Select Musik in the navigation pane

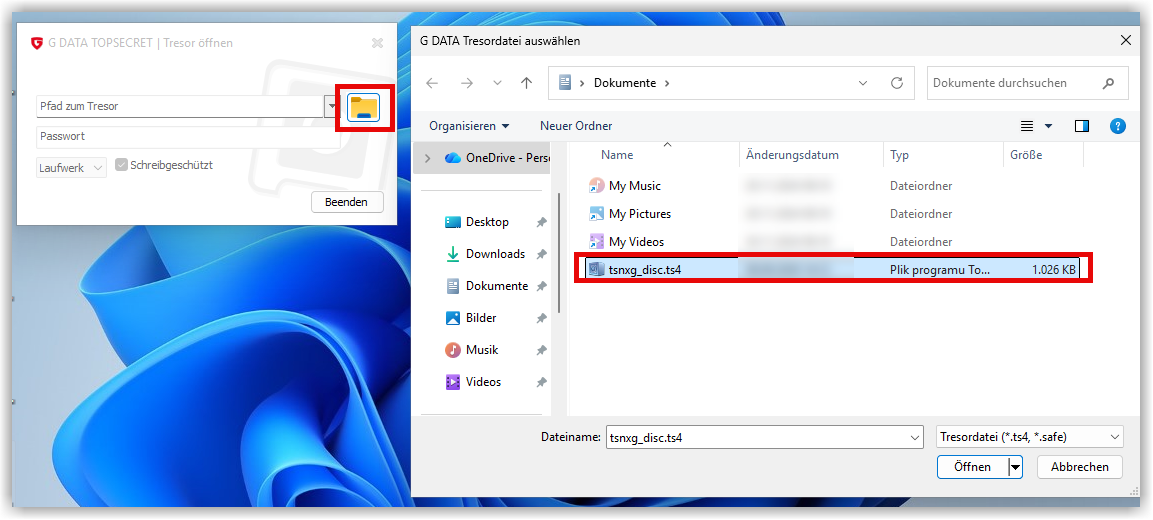(x=482, y=350)
